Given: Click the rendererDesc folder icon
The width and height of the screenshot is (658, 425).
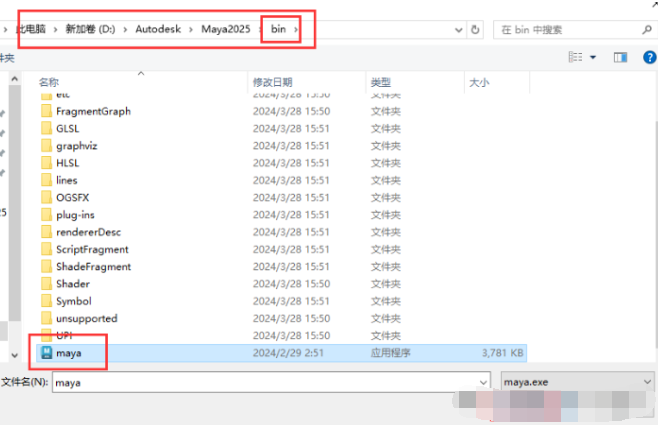Looking at the screenshot, I should point(47,232).
